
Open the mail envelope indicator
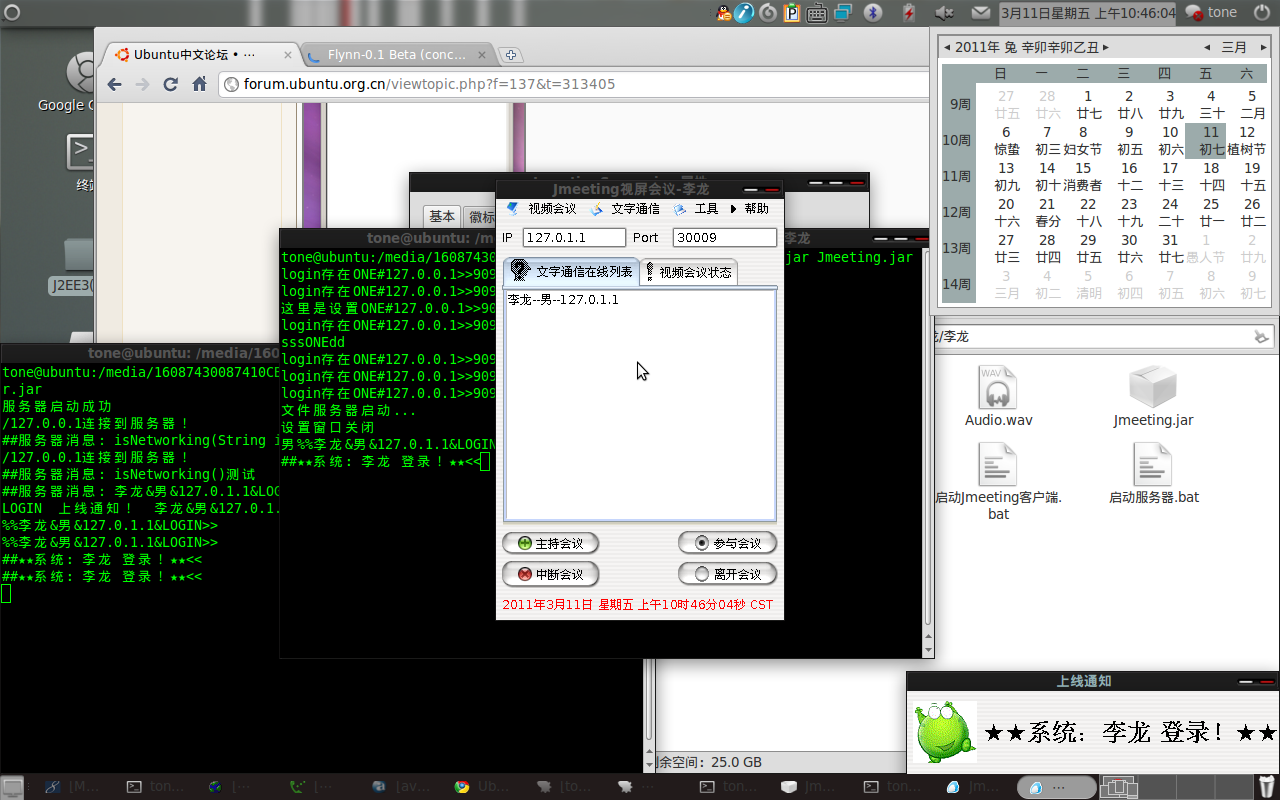pos(980,13)
